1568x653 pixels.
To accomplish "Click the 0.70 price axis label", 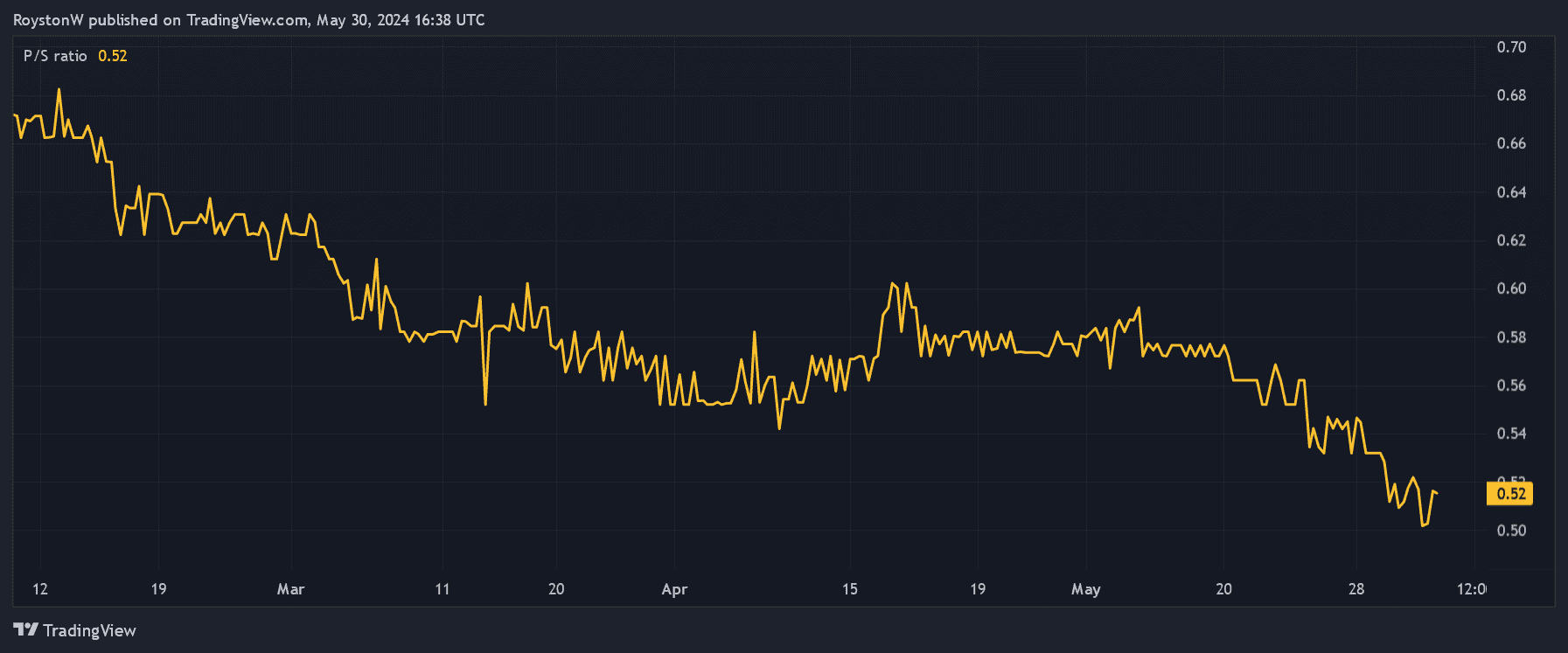I will (x=1511, y=47).
